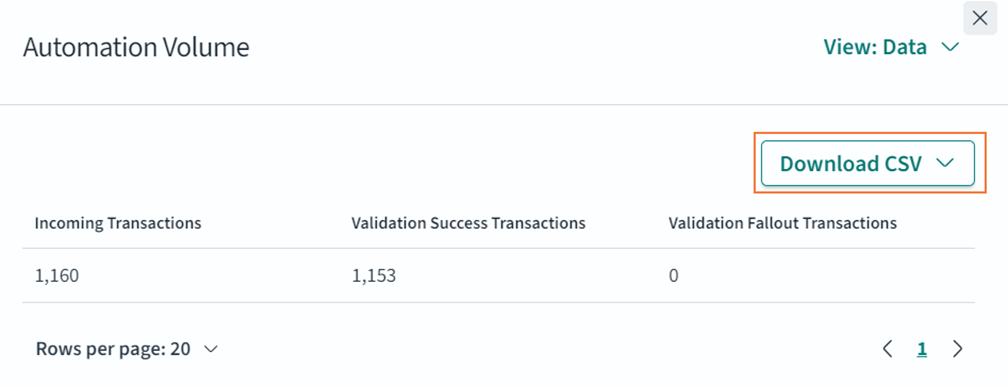
Task: Click the 20 value in rows per page
Action: [x=181, y=349]
